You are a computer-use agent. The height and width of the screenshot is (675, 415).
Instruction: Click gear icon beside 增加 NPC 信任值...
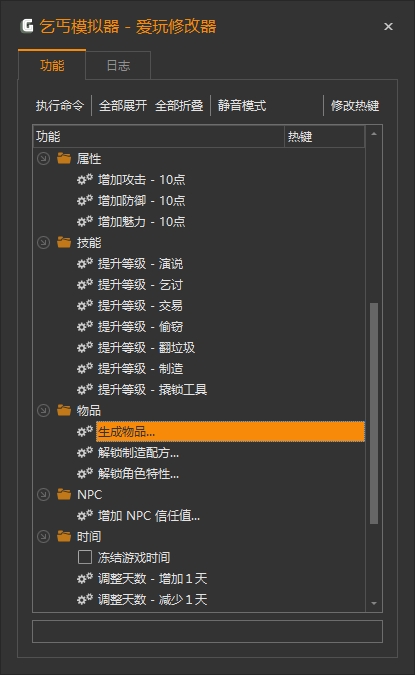pyautogui.click(x=85, y=515)
